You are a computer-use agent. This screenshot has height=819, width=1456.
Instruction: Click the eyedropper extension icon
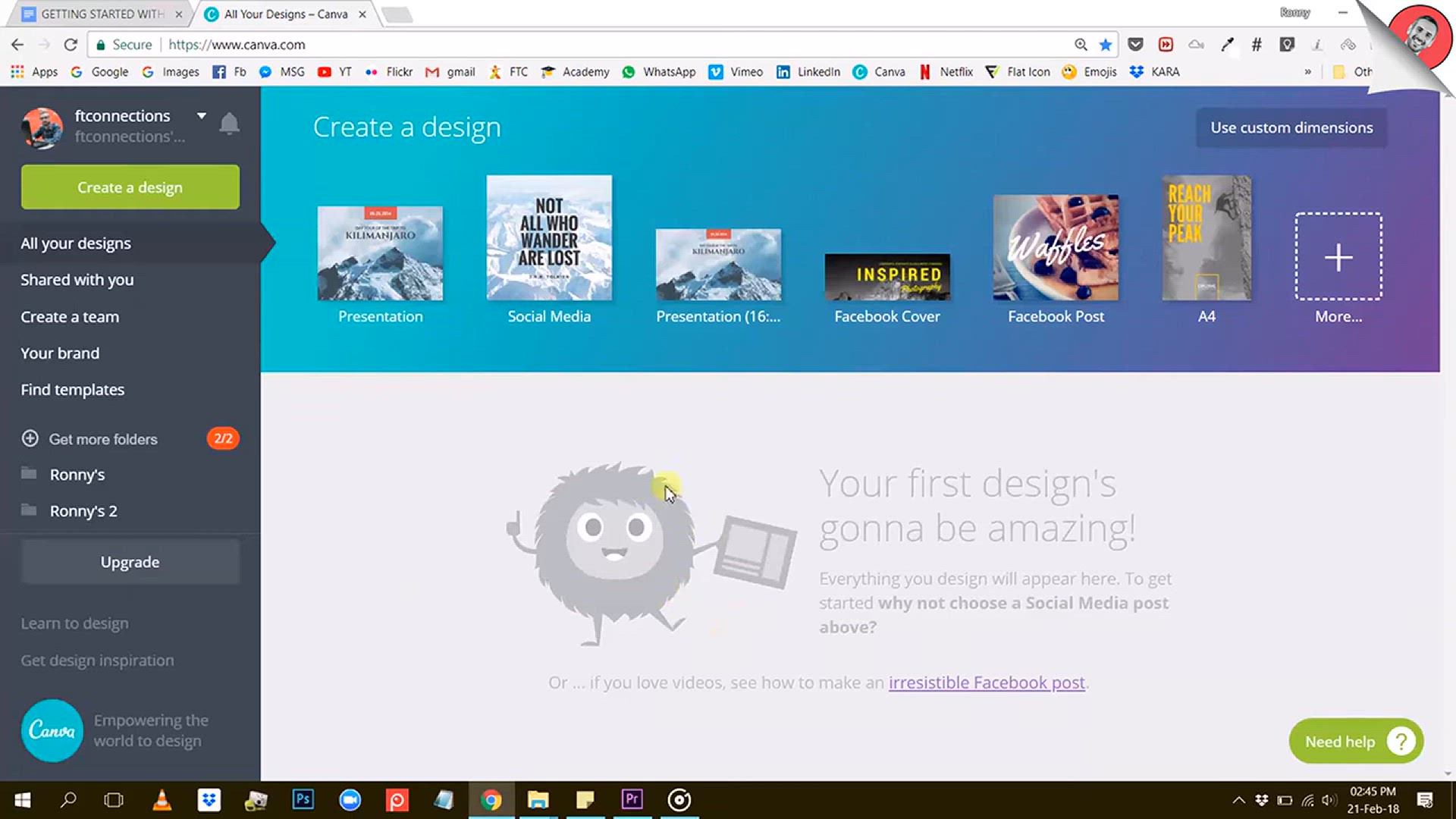1227,45
